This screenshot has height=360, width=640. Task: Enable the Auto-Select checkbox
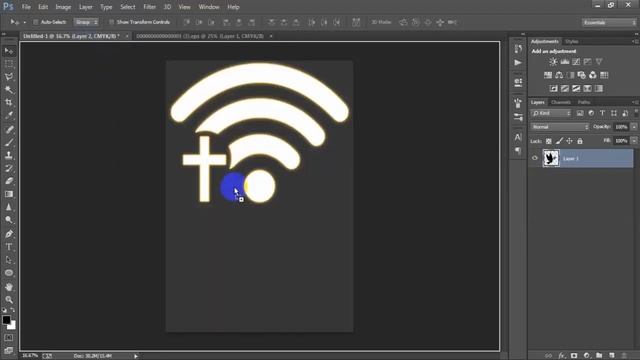pyautogui.click(x=36, y=22)
